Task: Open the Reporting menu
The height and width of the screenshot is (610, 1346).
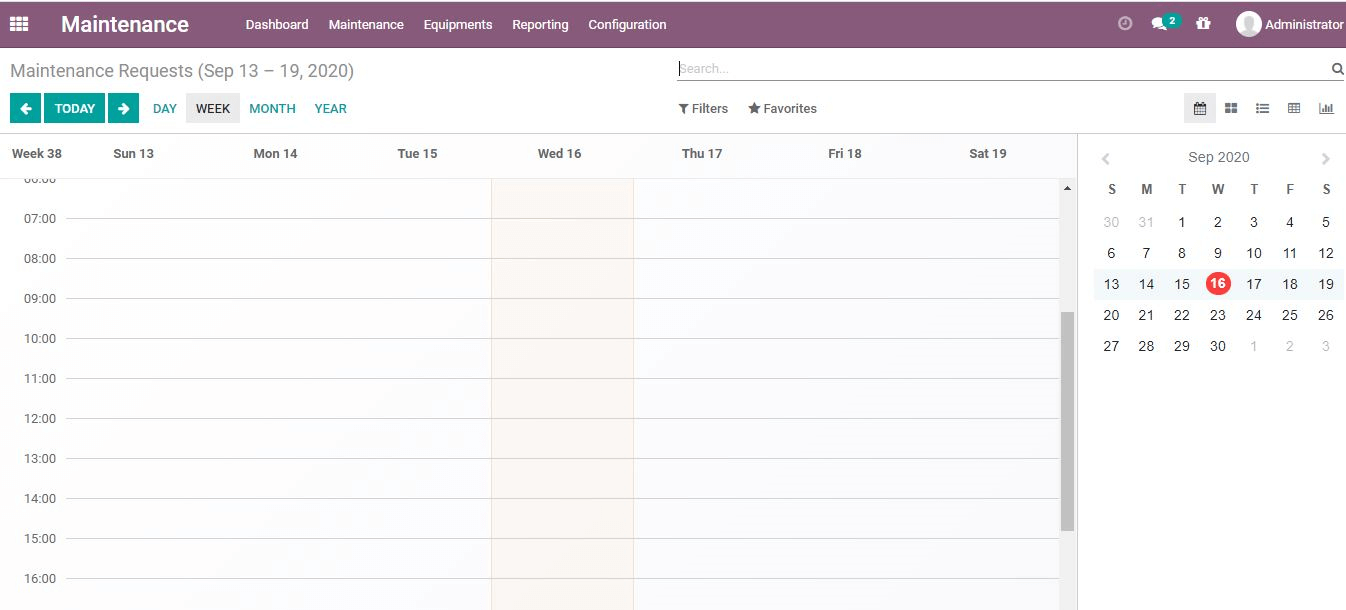Action: tap(540, 24)
